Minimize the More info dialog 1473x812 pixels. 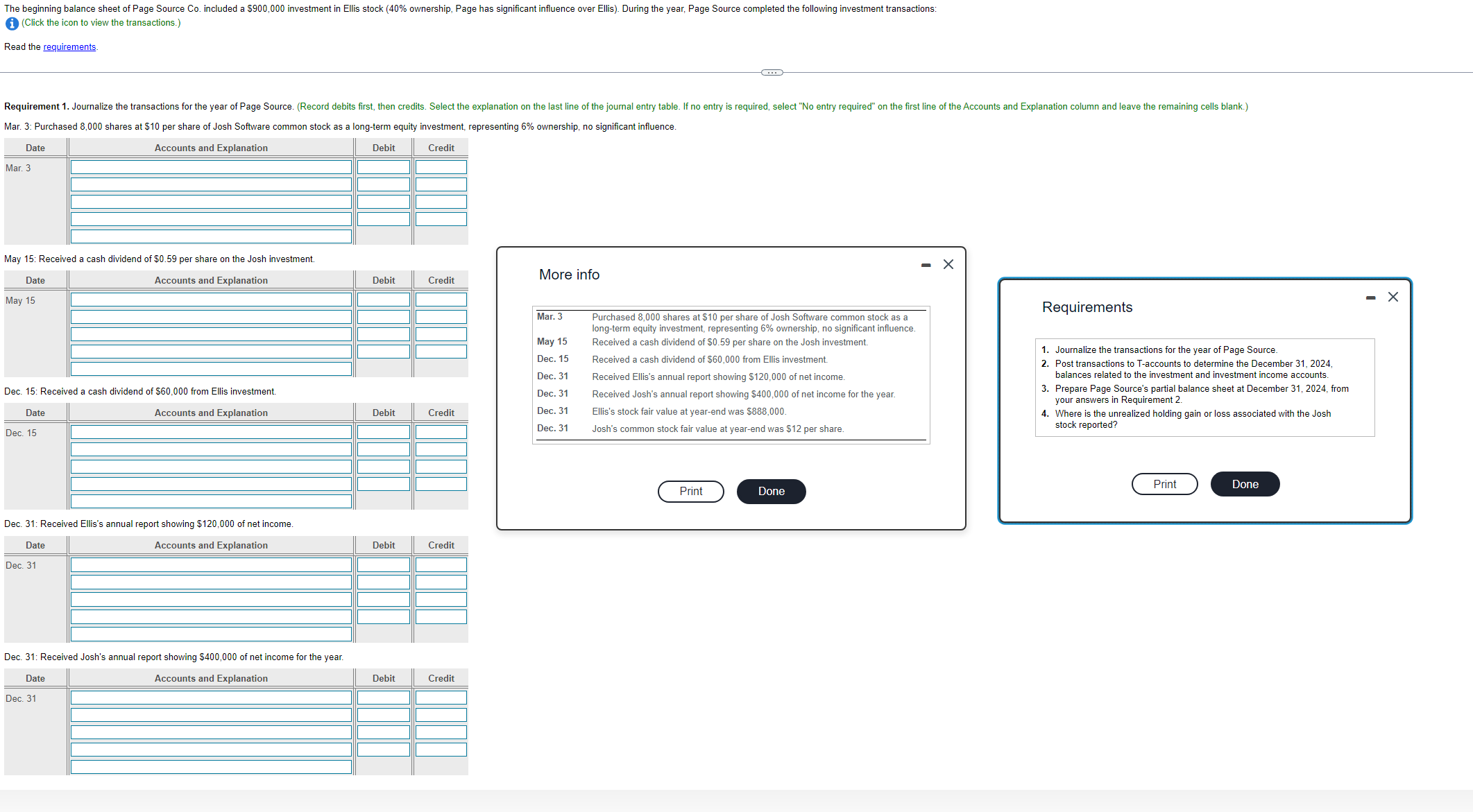point(926,265)
